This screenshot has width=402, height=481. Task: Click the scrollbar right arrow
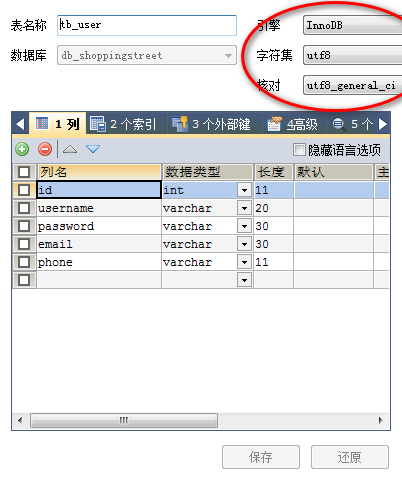point(381,420)
